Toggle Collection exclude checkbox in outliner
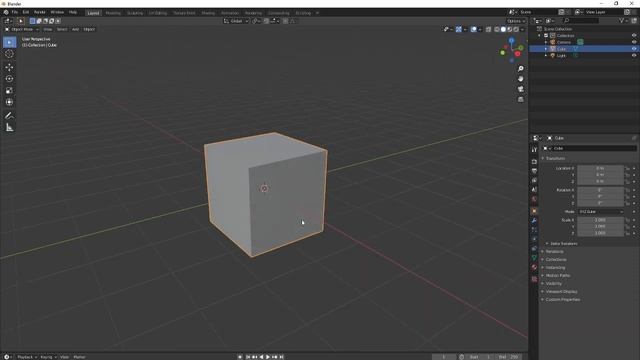This screenshot has width=640, height=360. (x=546, y=36)
